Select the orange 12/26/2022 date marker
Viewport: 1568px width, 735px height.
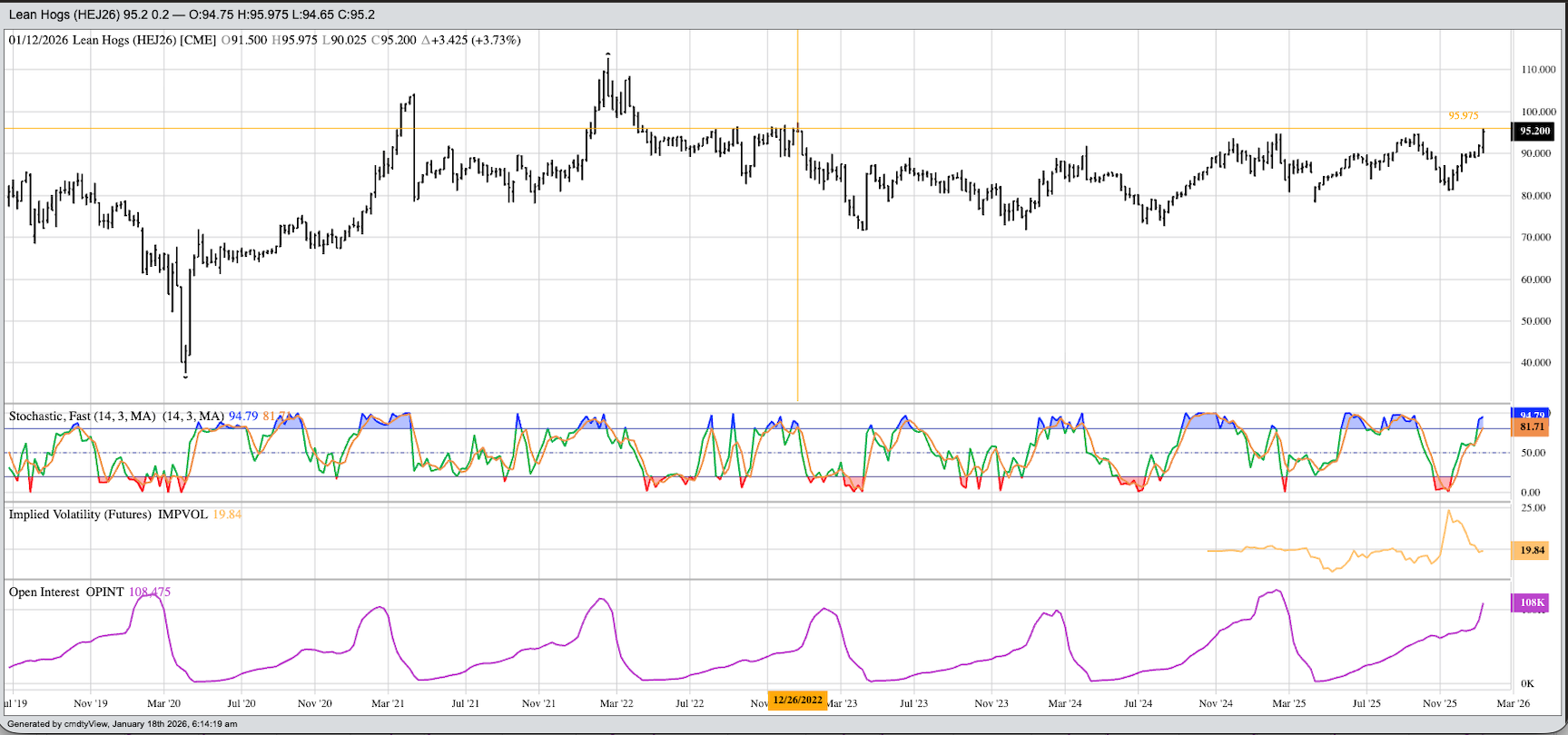(x=797, y=700)
